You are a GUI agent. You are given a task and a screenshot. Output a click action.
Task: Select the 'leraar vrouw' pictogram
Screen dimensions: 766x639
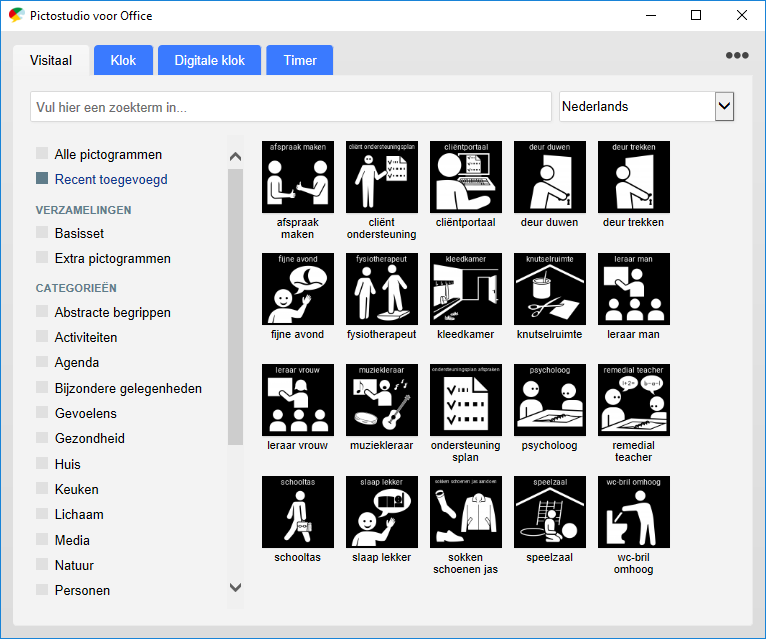[x=298, y=400]
